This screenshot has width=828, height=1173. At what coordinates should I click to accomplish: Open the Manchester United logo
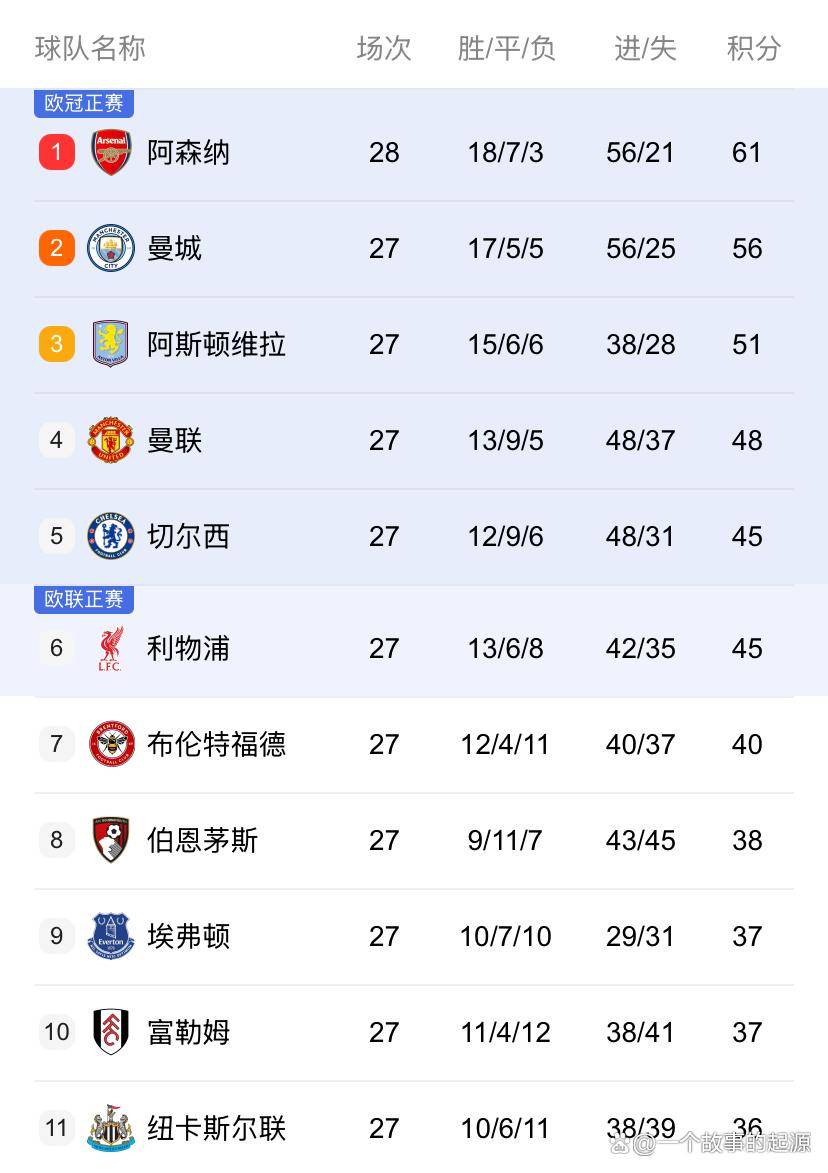coord(111,440)
